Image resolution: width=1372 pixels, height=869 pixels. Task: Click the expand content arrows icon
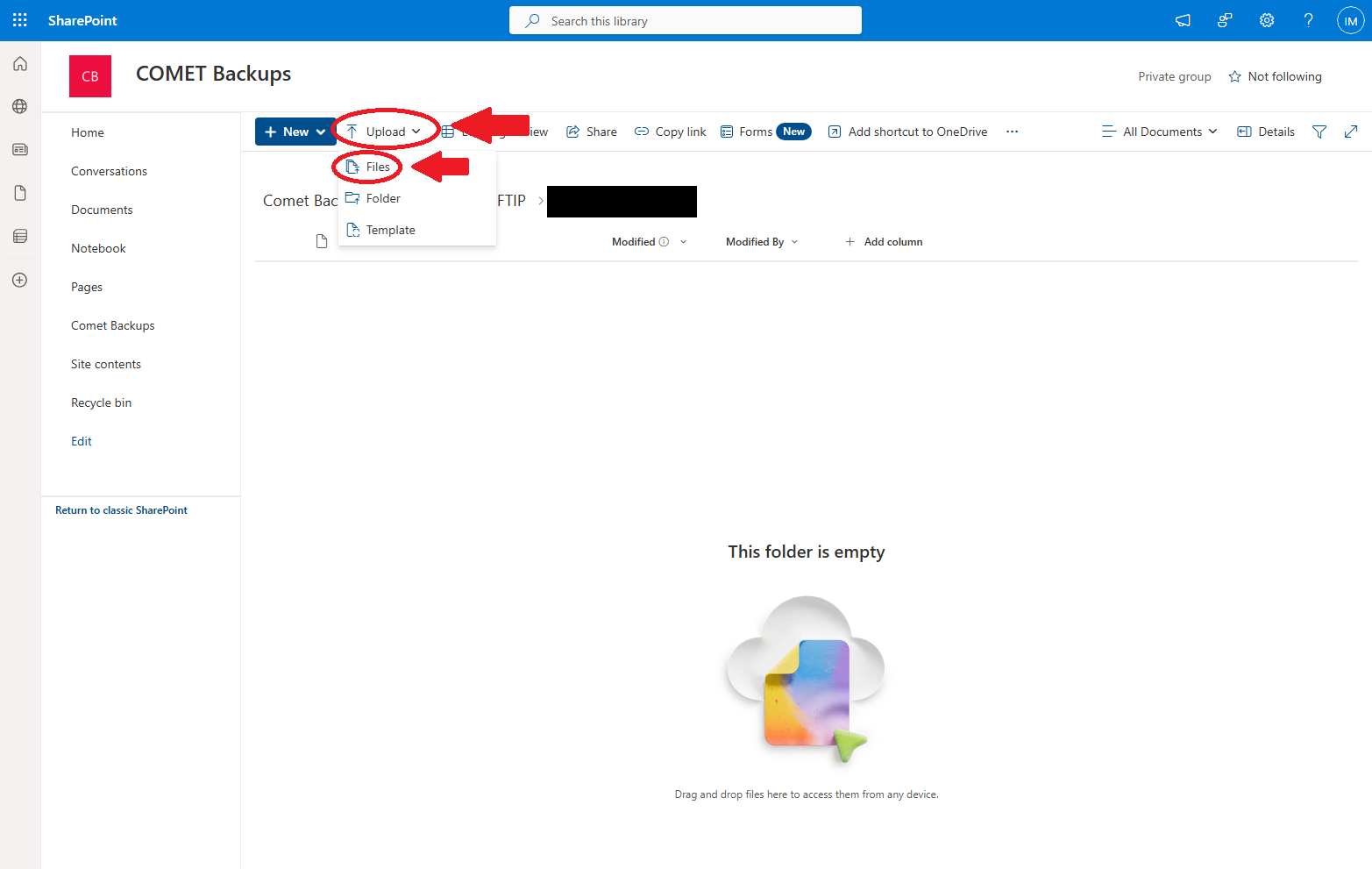(1351, 132)
